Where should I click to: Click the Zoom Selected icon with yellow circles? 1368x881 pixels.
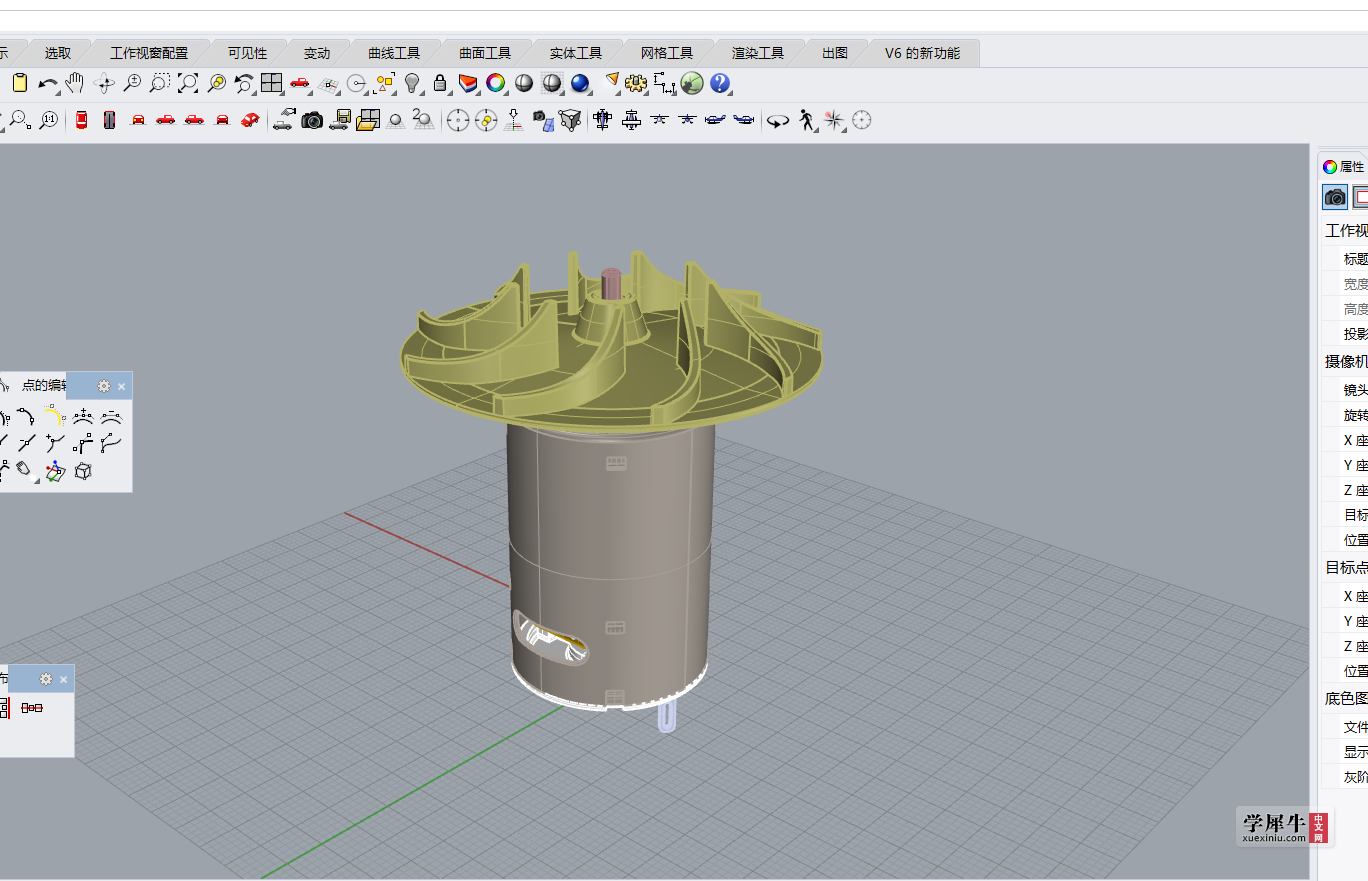coord(215,83)
